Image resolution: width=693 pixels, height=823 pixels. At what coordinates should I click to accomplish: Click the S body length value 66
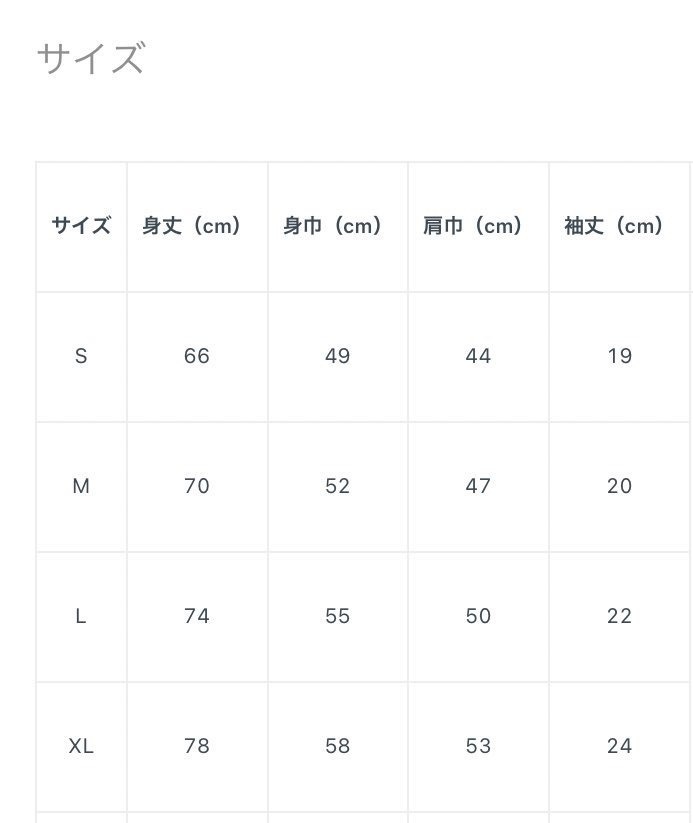197,356
